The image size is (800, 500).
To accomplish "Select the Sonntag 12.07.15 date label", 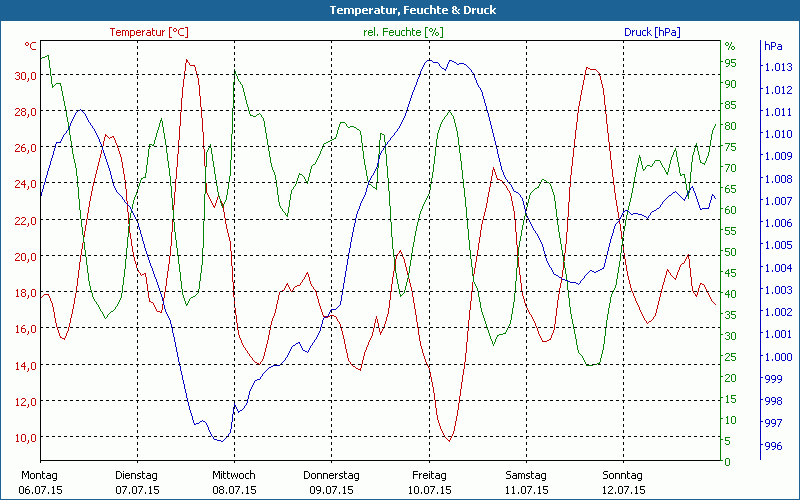I will pos(623,483).
